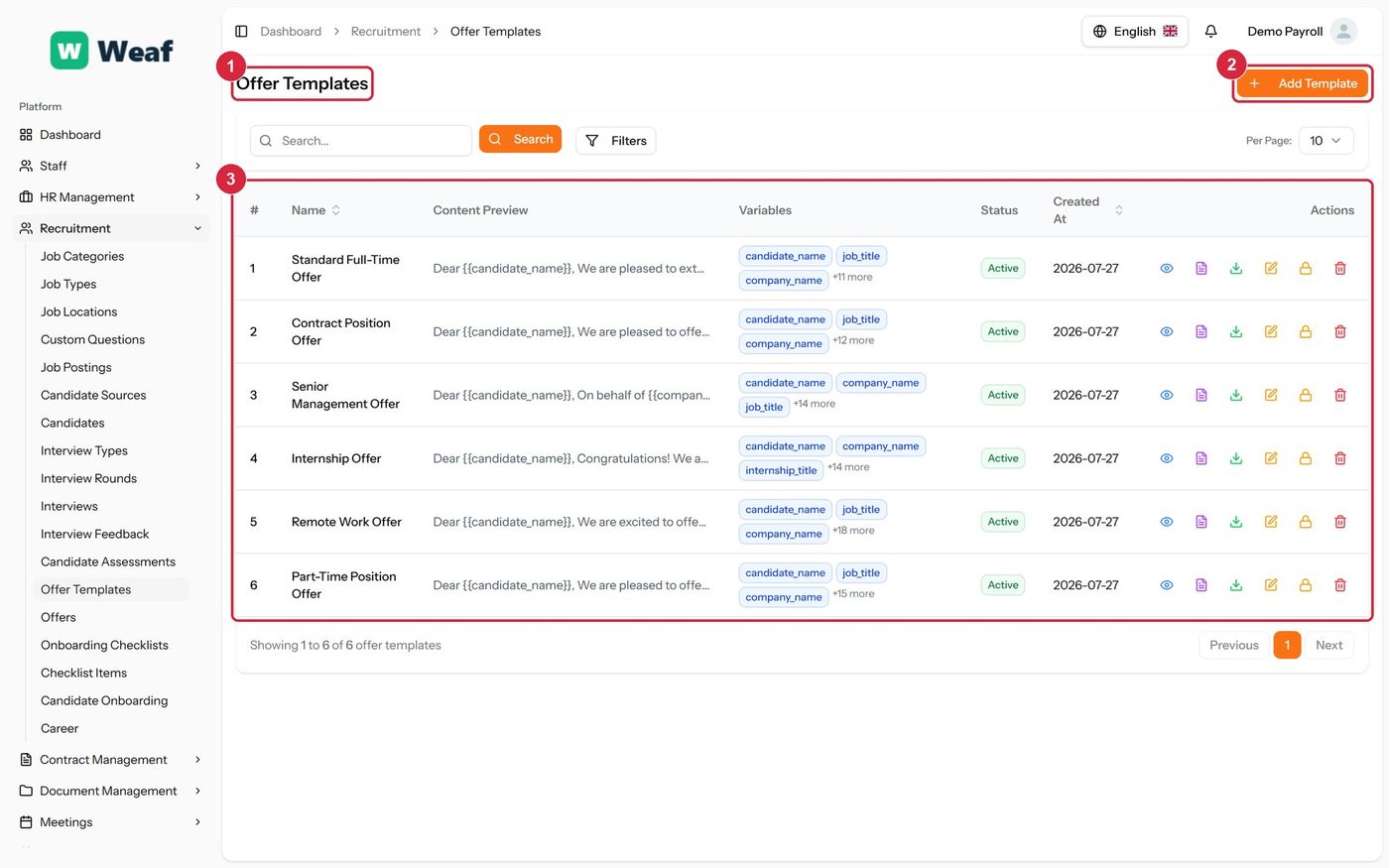This screenshot has width=1389, height=868.
Task: View Contract Position Offer with eye icon
Action: coord(1167,332)
